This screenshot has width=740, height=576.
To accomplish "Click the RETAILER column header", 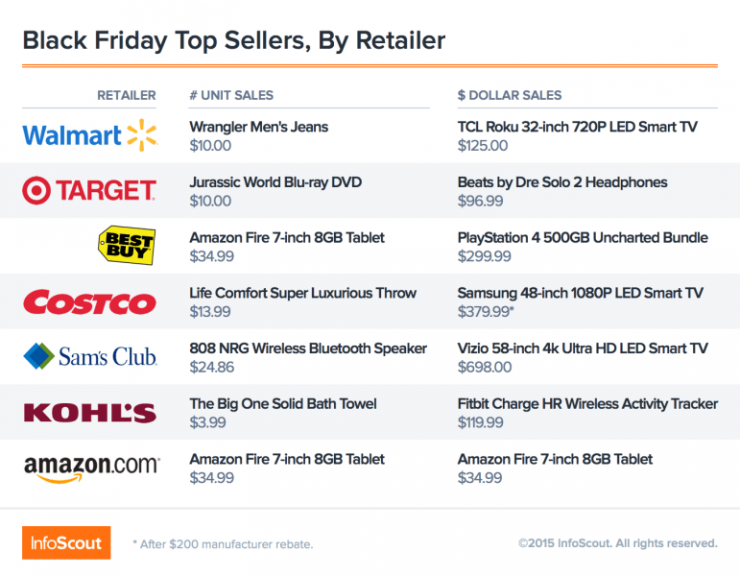I will (x=126, y=95).
